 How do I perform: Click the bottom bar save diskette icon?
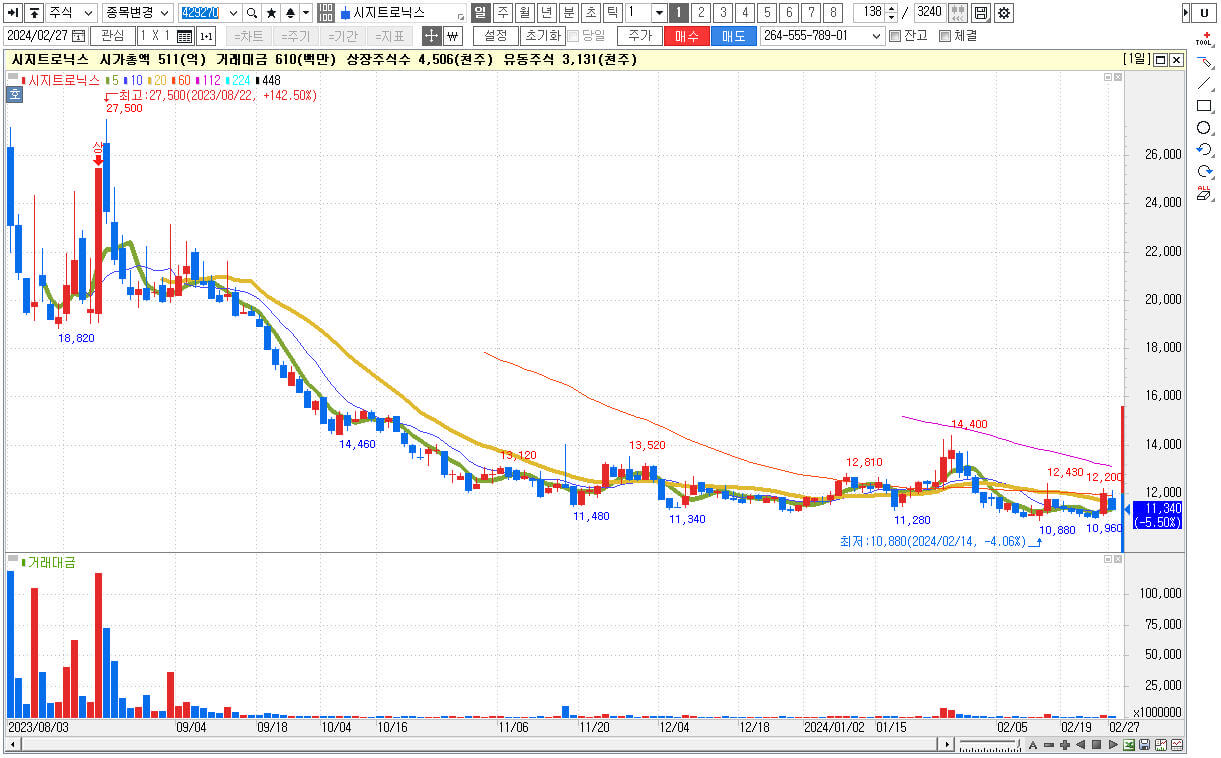tap(1145, 745)
